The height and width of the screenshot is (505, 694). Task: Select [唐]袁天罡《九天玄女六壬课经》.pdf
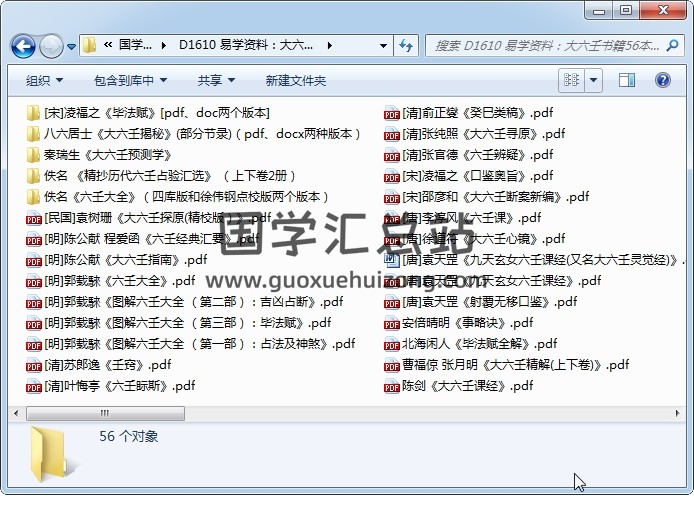coord(493,281)
